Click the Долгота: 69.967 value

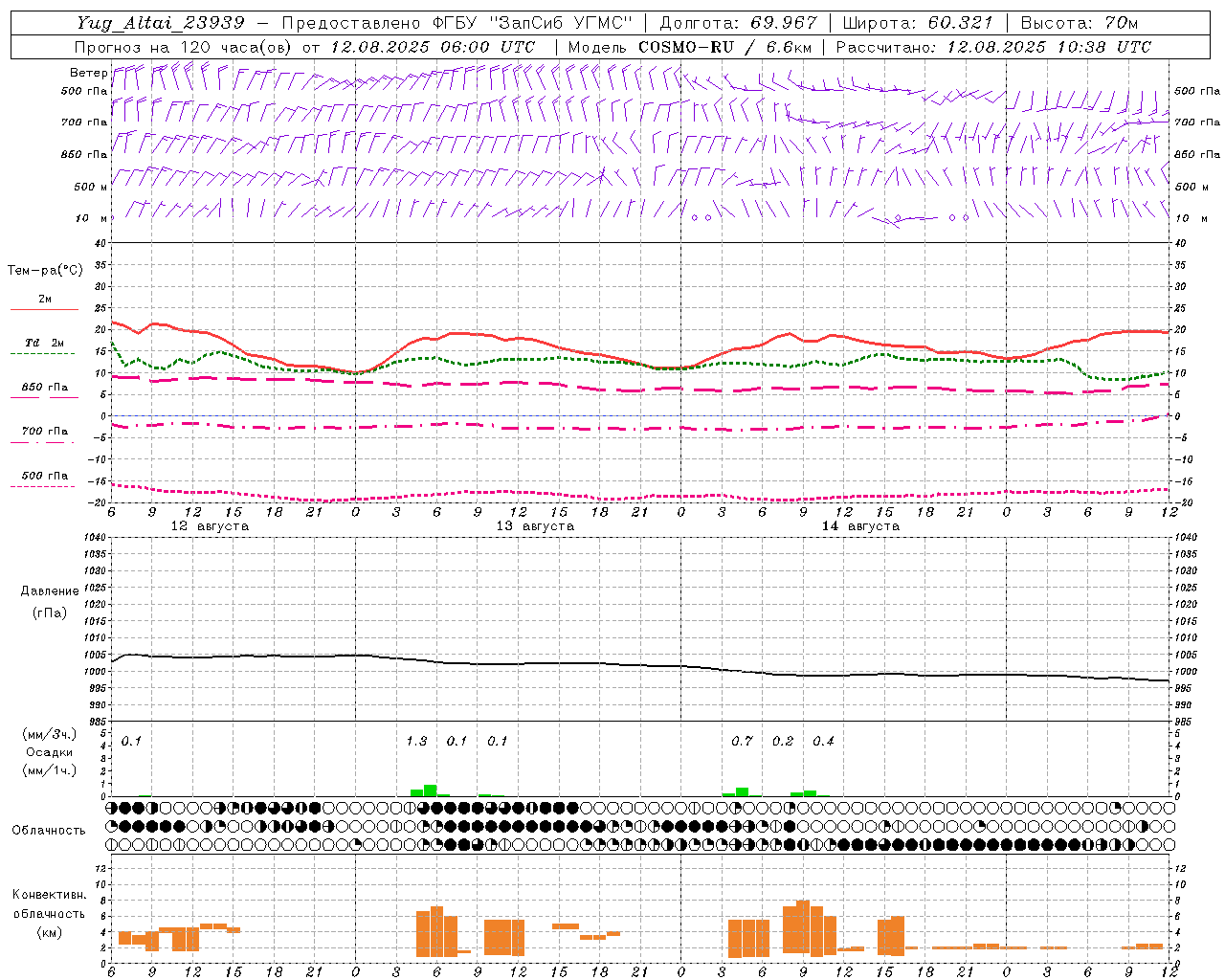[x=739, y=23]
